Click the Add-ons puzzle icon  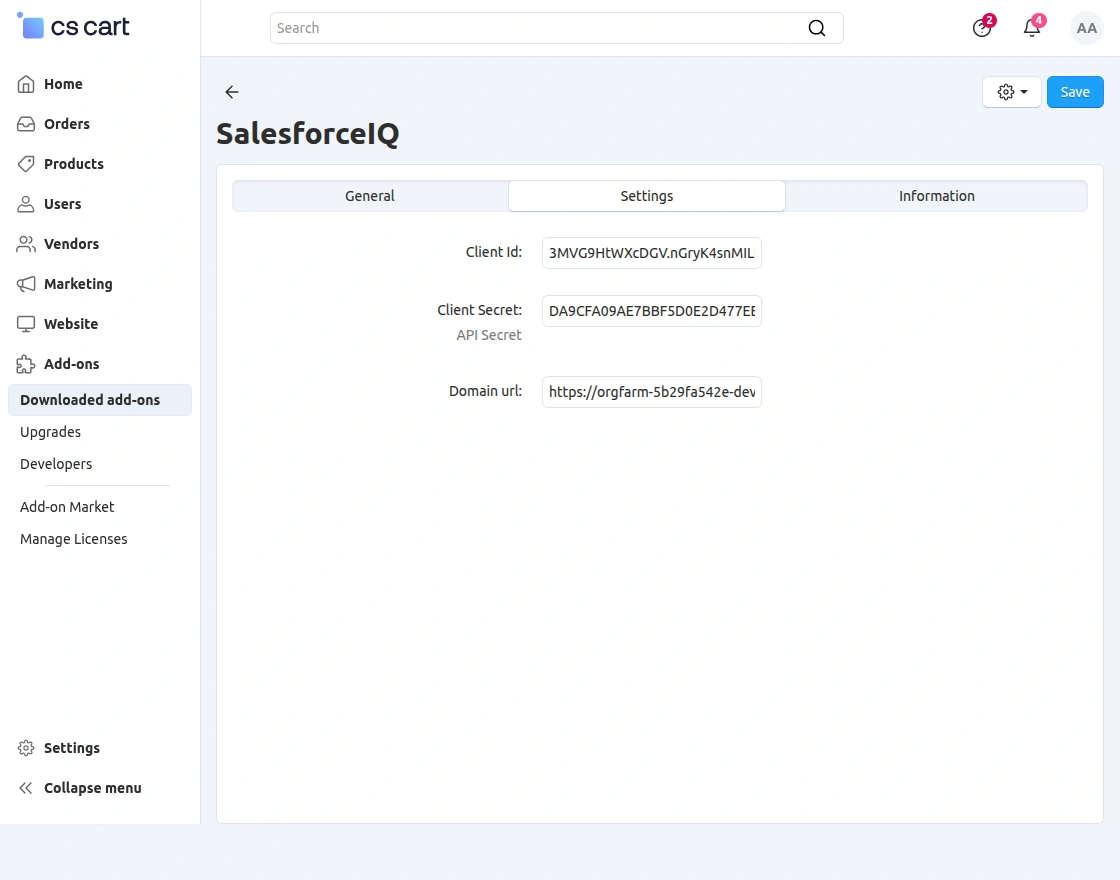point(26,364)
